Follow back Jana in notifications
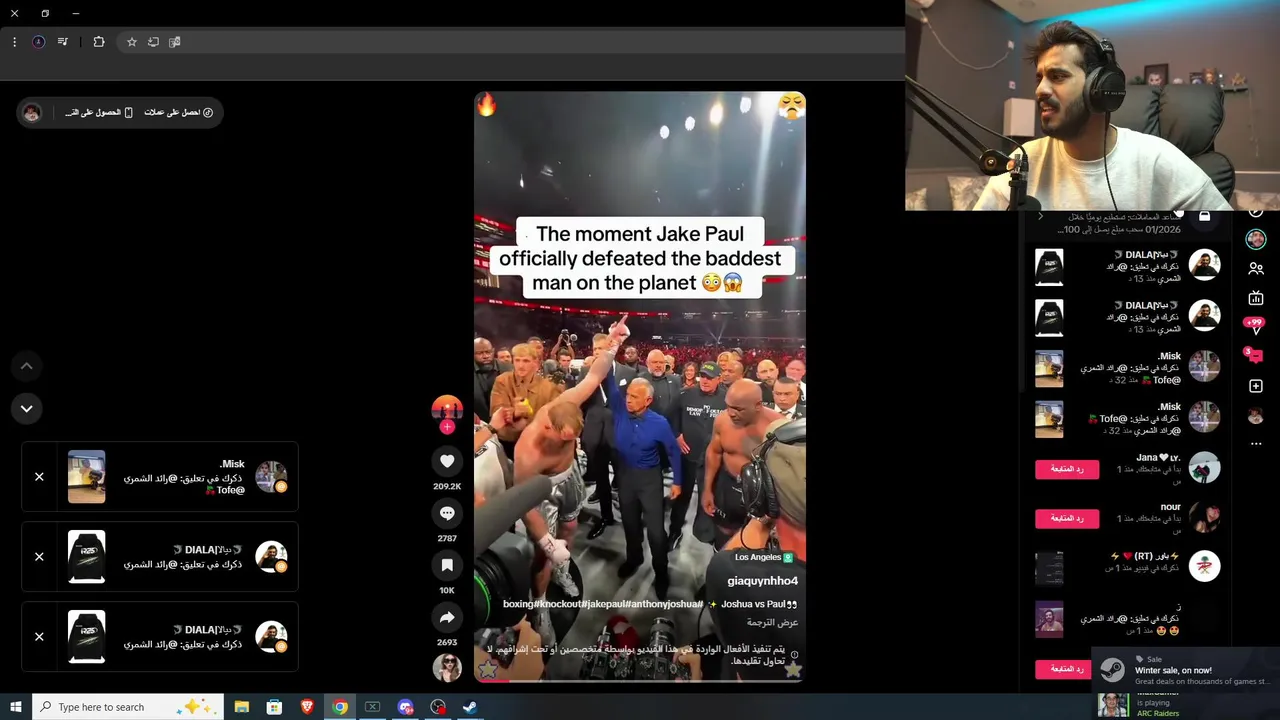Viewport: 1280px width, 720px height. [x=1067, y=469]
